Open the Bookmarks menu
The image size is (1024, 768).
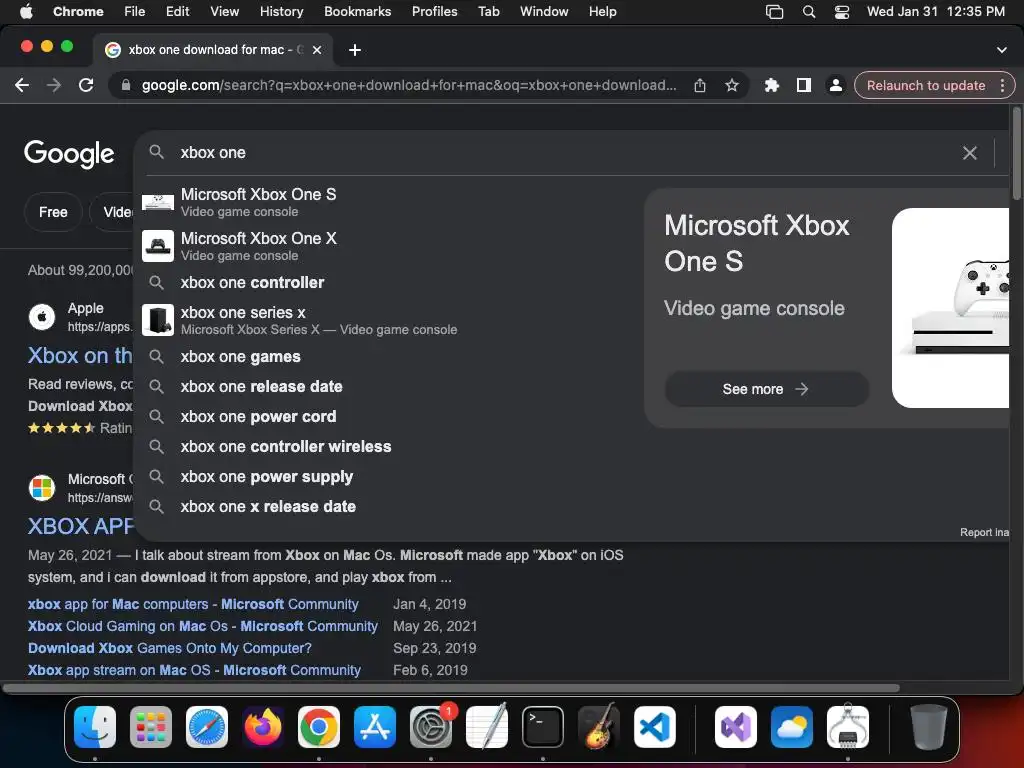357,12
